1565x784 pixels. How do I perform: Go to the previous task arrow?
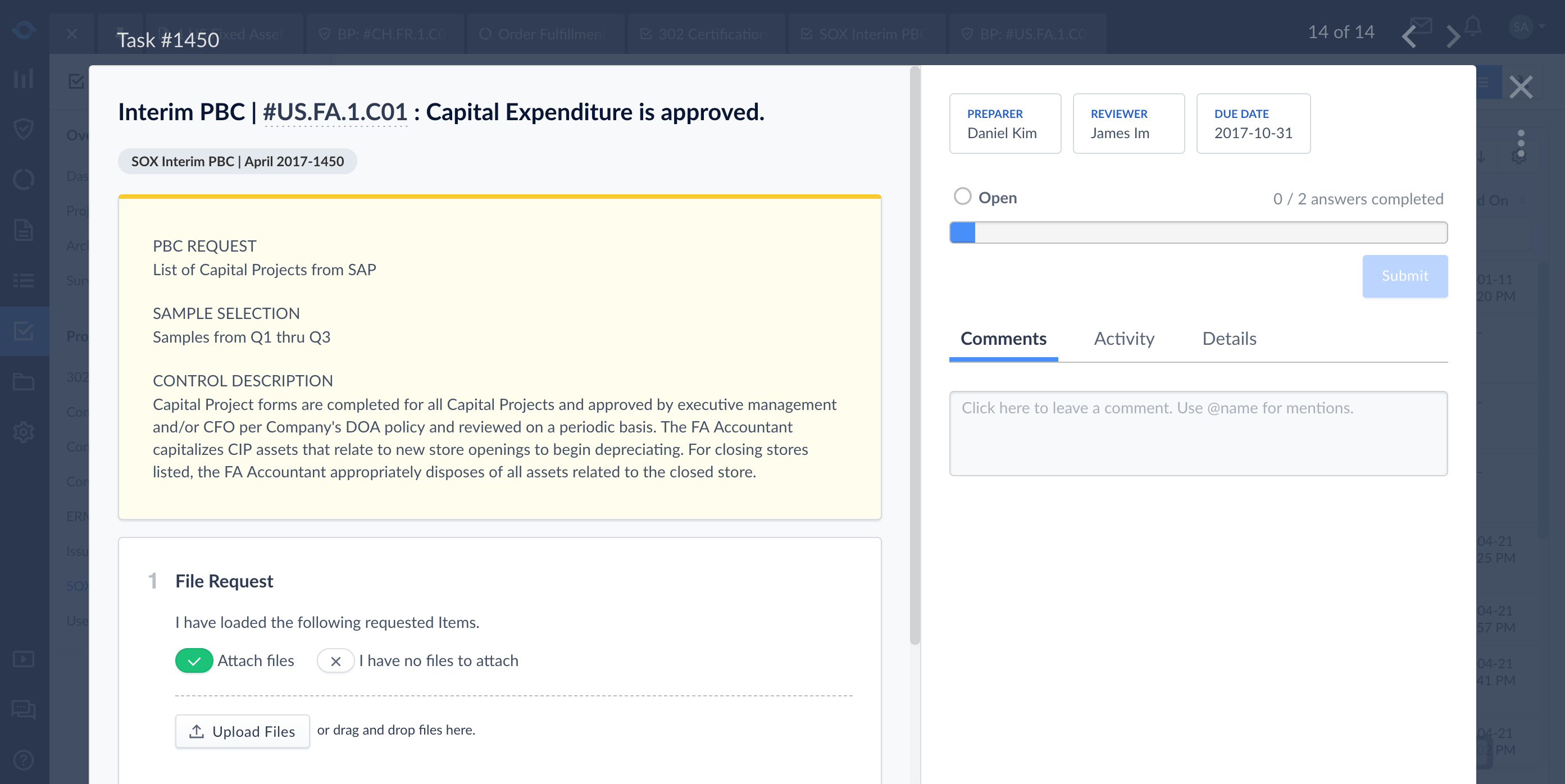[x=1409, y=37]
